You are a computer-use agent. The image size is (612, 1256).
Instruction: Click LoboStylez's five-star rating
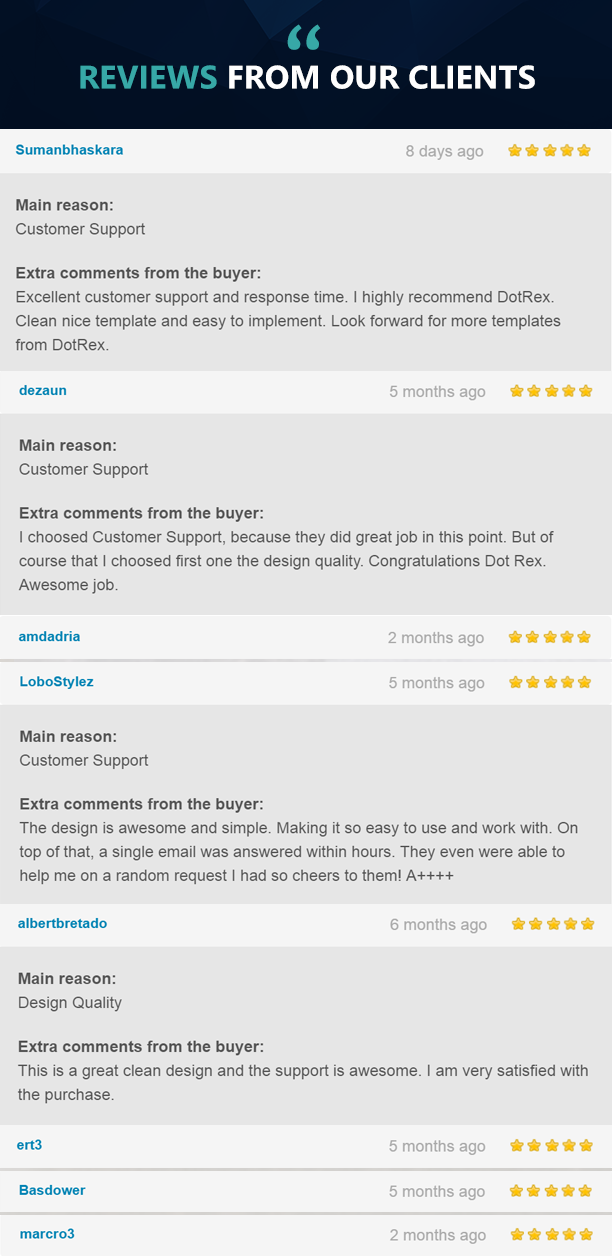tap(551, 682)
